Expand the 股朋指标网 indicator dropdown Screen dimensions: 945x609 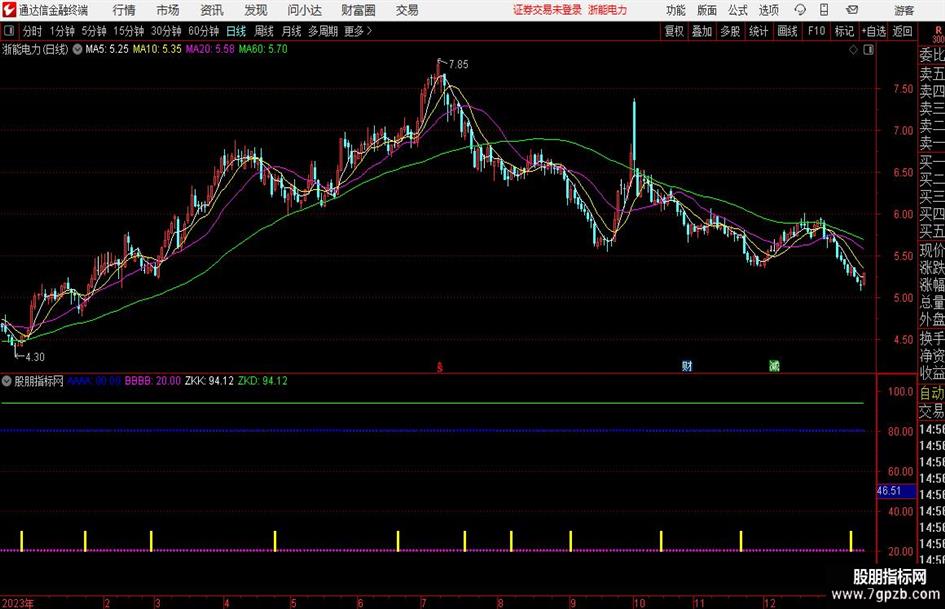(8, 381)
